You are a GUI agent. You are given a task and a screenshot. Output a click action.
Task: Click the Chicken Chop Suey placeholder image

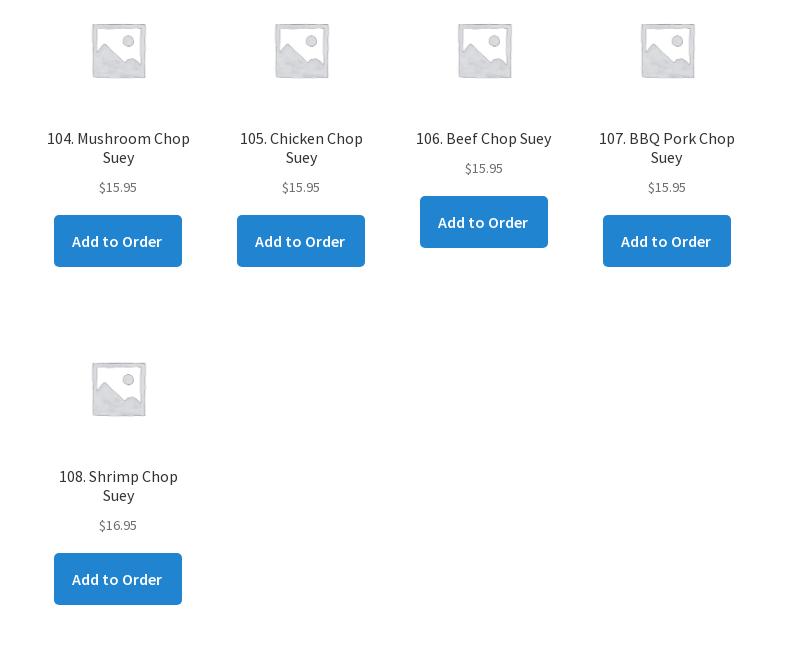[301, 50]
